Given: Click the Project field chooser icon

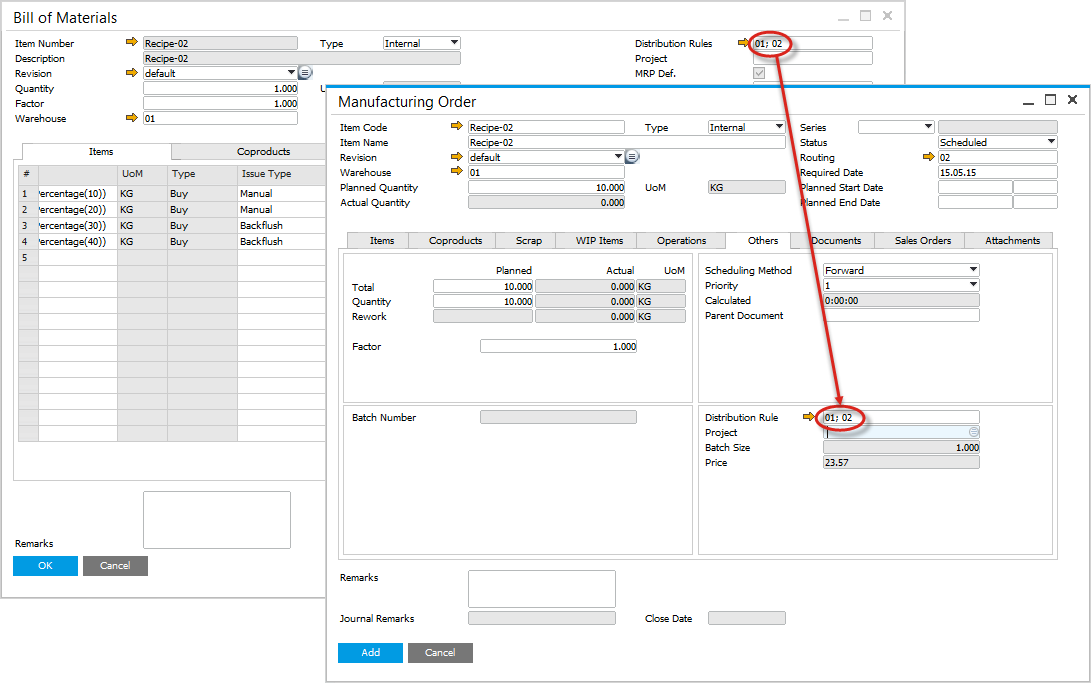Looking at the screenshot, I should [973, 432].
